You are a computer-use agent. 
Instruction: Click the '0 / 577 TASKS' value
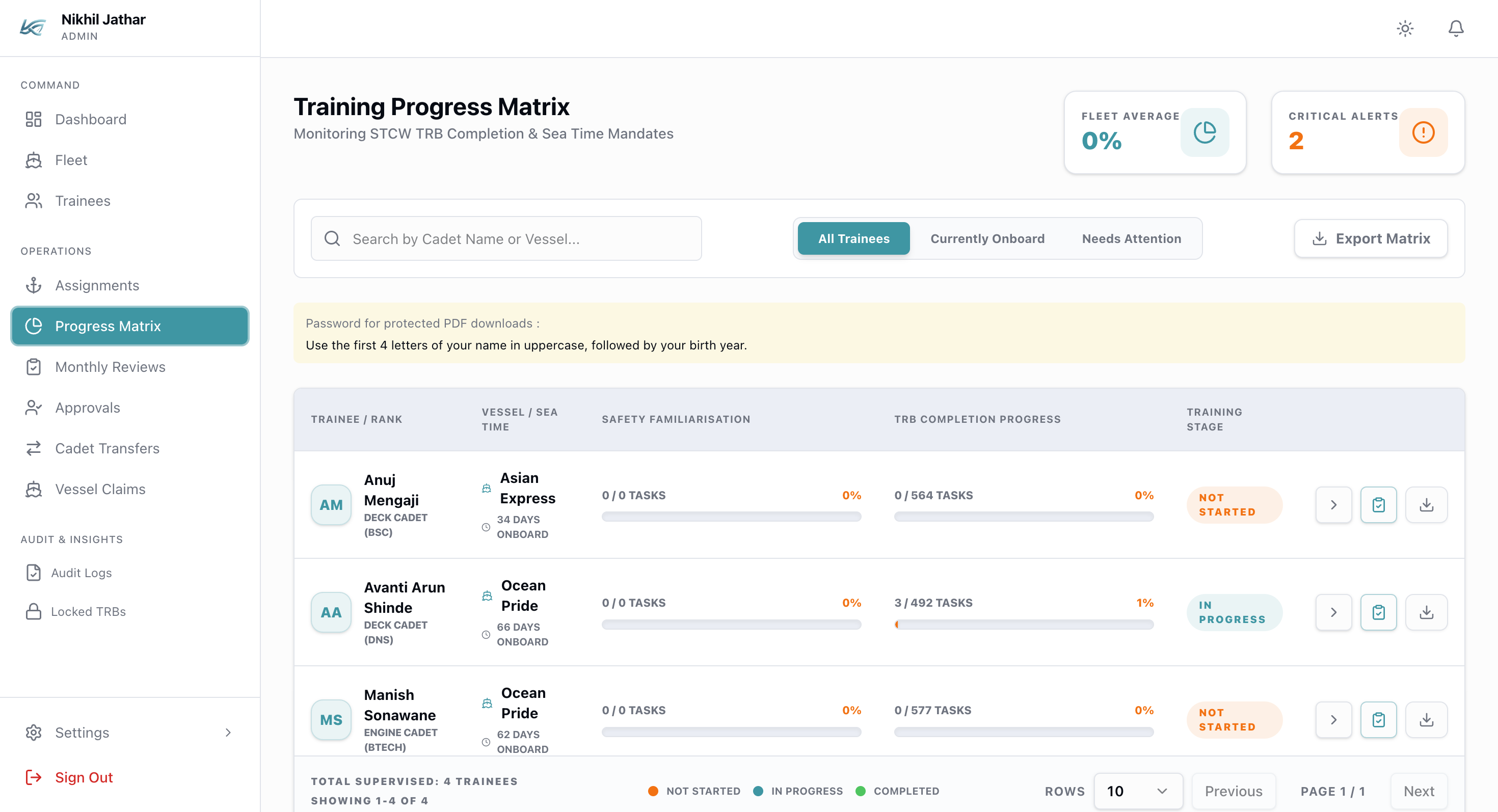click(932, 710)
